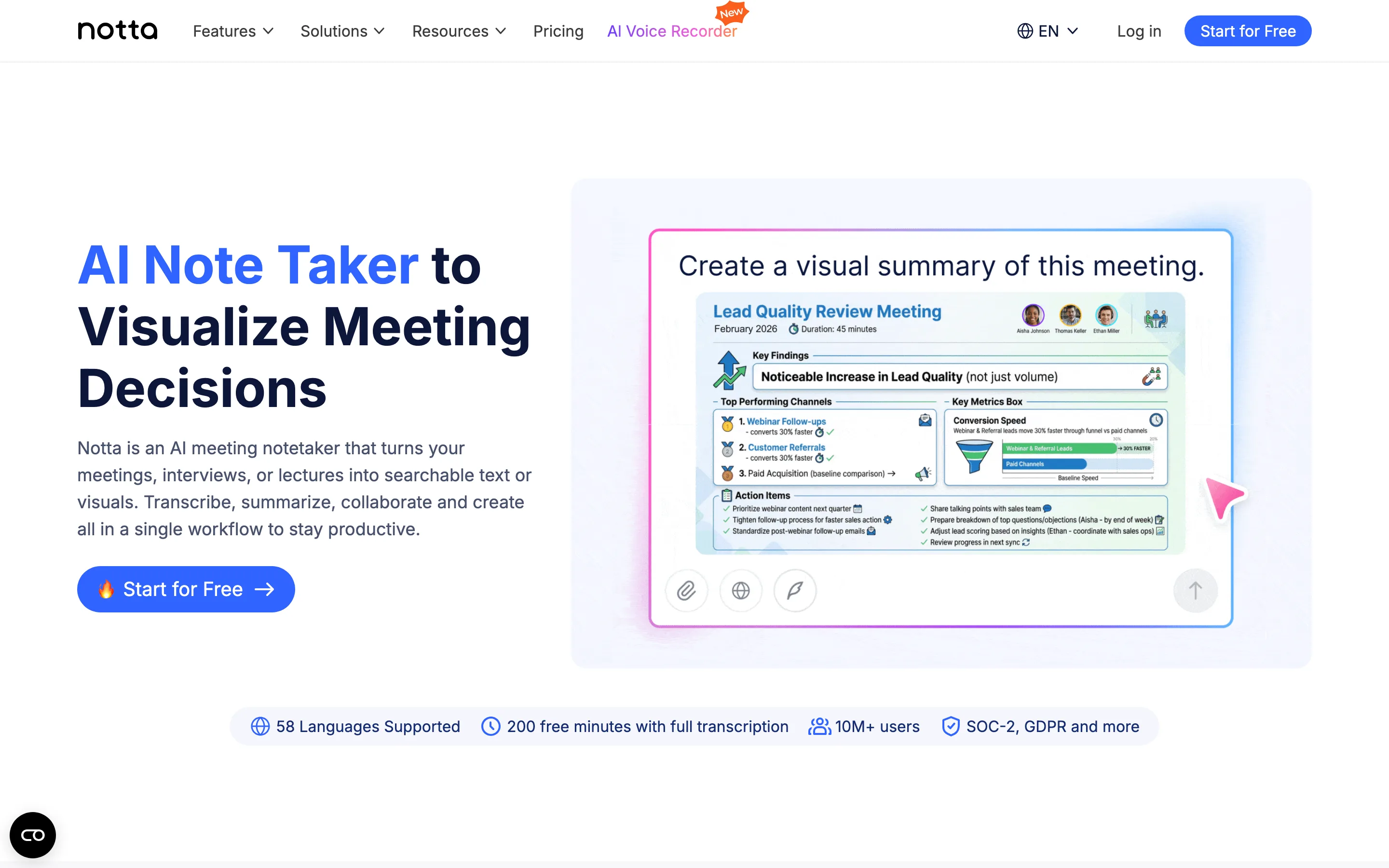1389x868 pixels.
Task: Open the Features dropdown menu
Action: pos(233,31)
